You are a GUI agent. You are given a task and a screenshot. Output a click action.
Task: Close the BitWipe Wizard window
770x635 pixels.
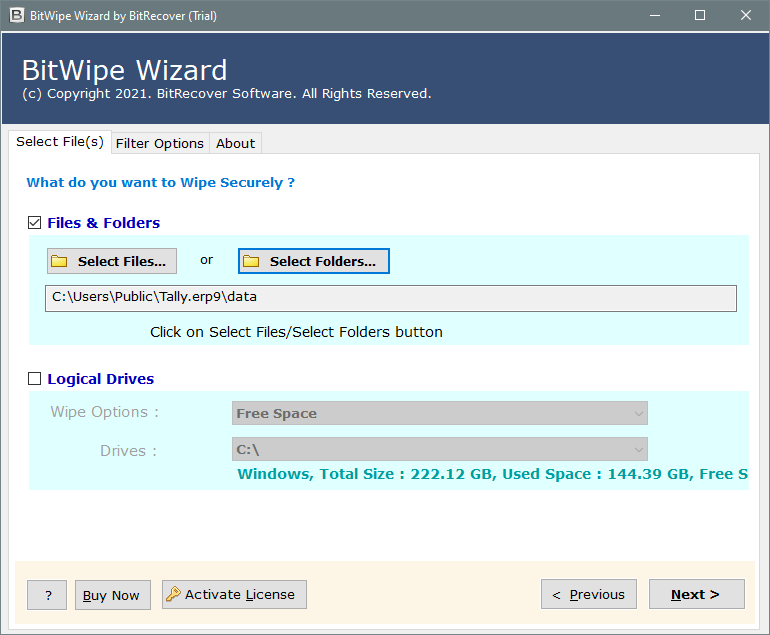tap(745, 15)
